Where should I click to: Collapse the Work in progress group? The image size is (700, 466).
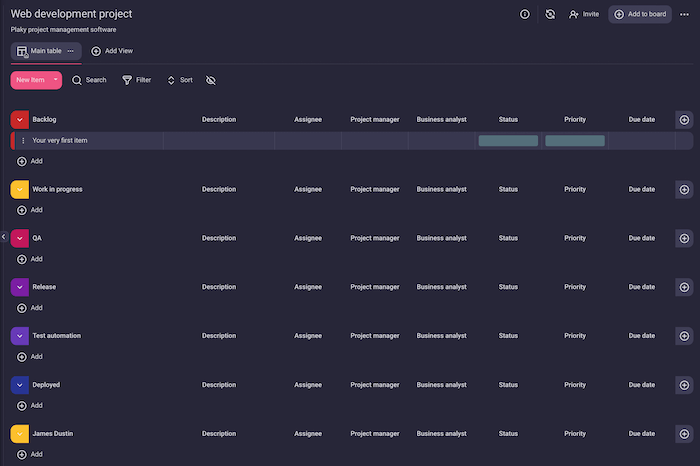pyautogui.click(x=19, y=189)
